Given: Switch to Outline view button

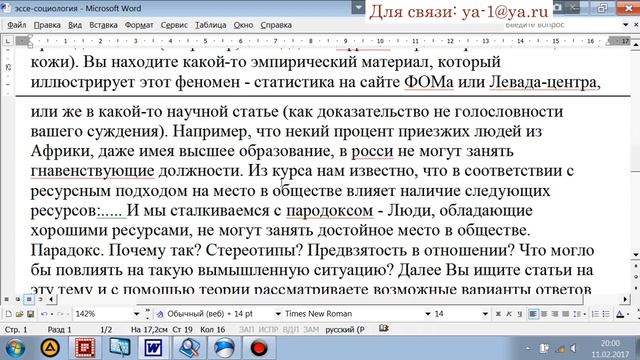Looking at the screenshot, I should click(40, 300).
